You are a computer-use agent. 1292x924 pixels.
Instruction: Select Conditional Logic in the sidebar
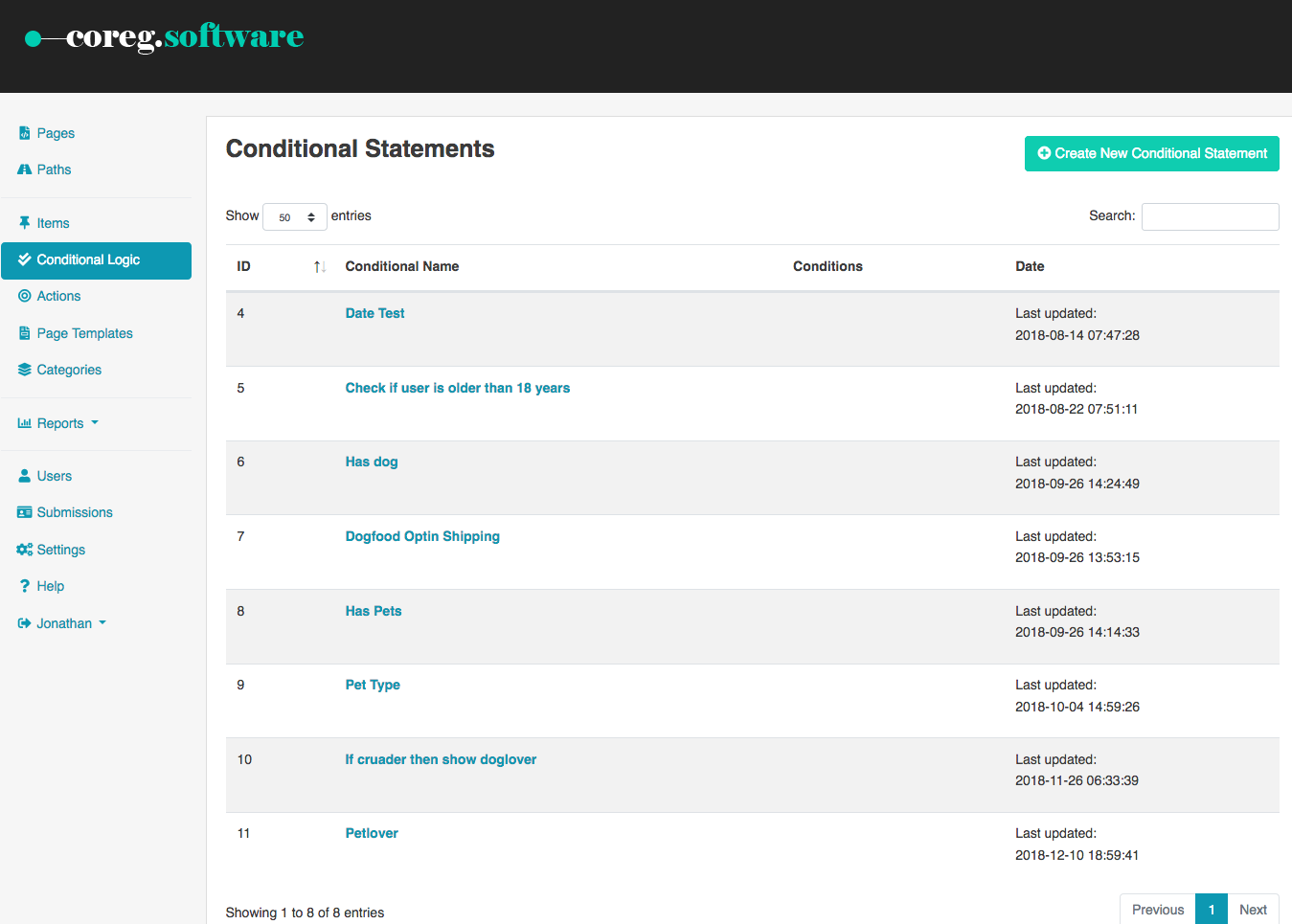96,260
